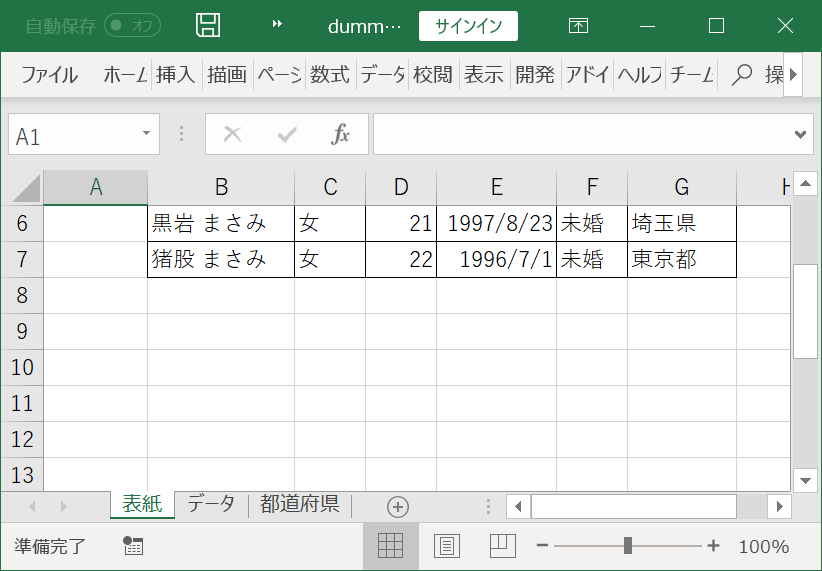Viewport: 822px width, 571px height.
Task: Click the horizontal scrollbar right arrow
Action: 780,507
